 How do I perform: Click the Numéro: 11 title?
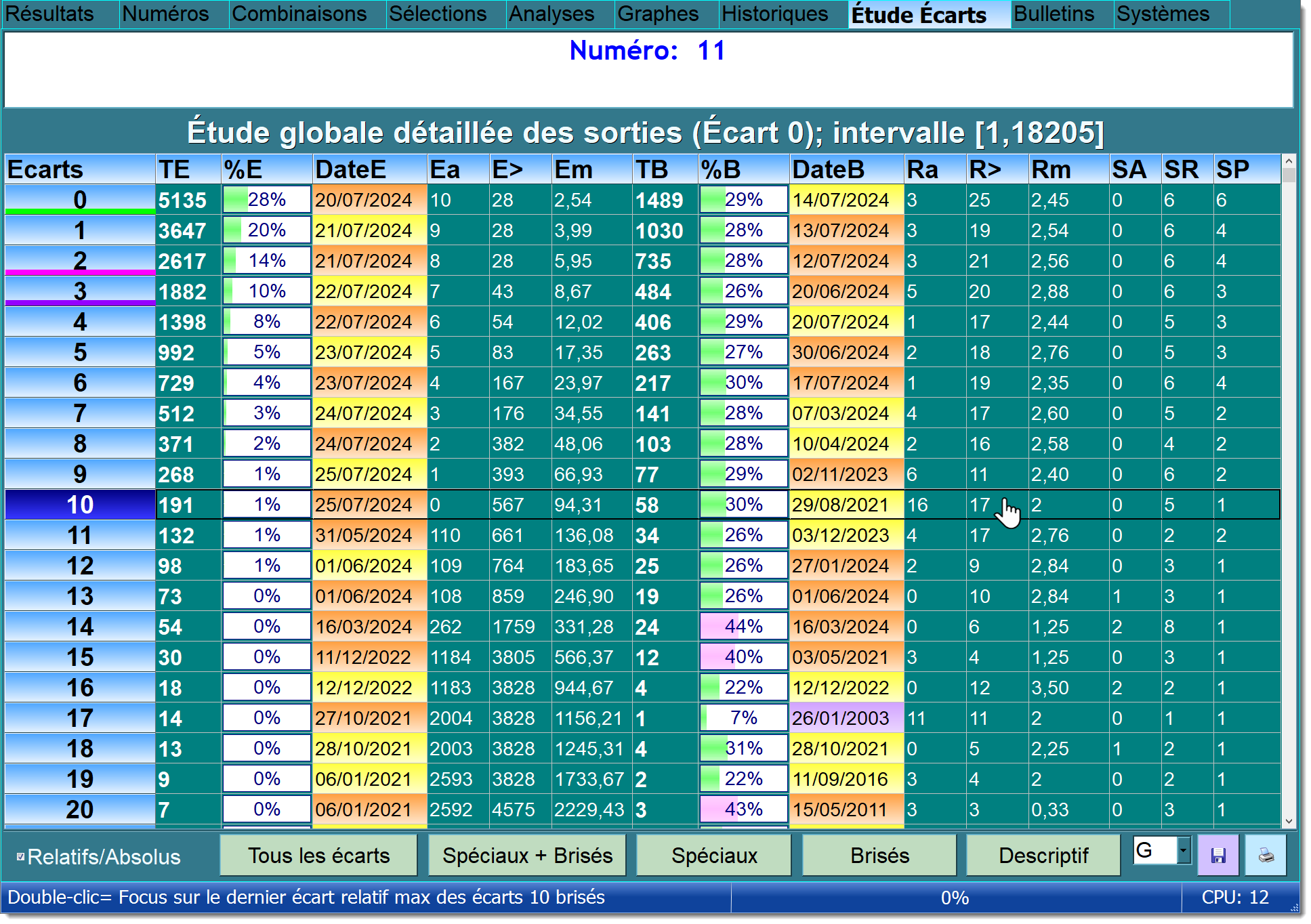(x=647, y=51)
